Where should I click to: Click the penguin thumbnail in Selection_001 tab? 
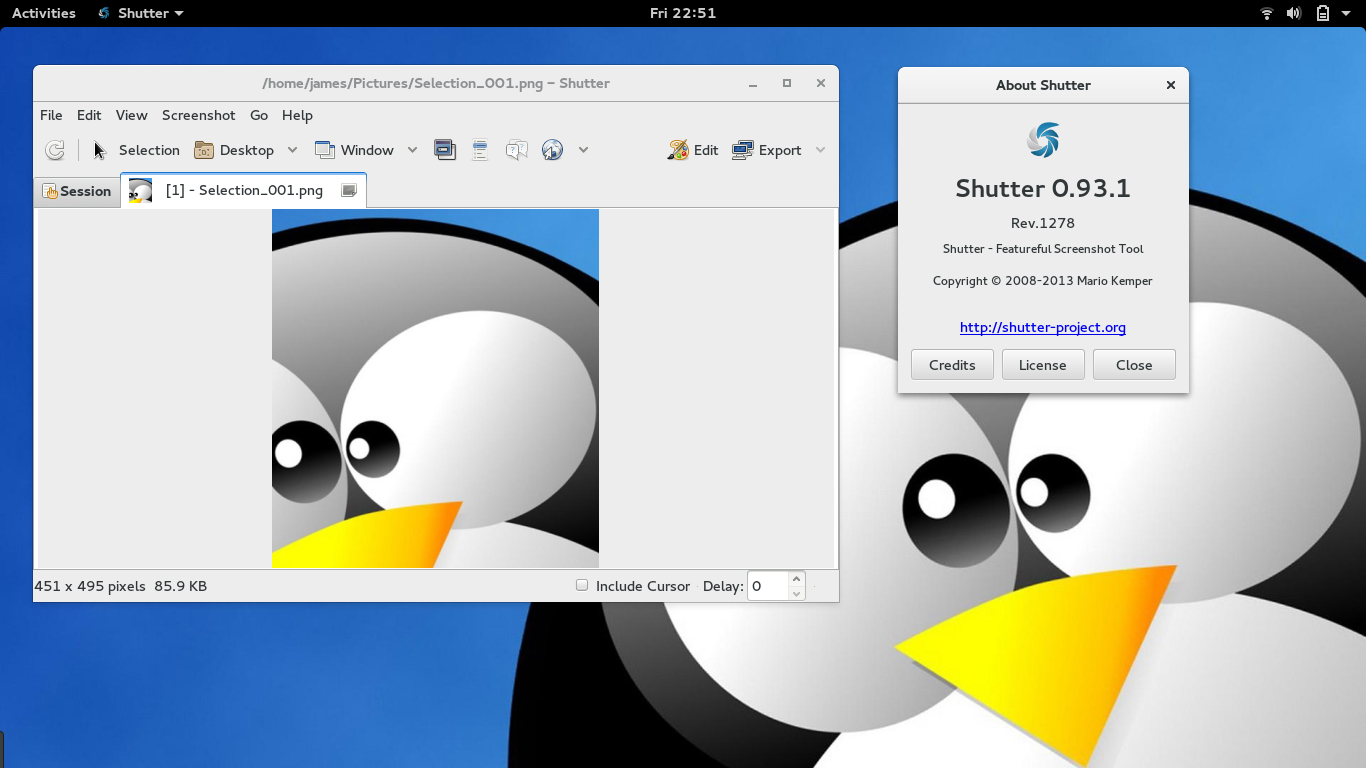point(141,190)
